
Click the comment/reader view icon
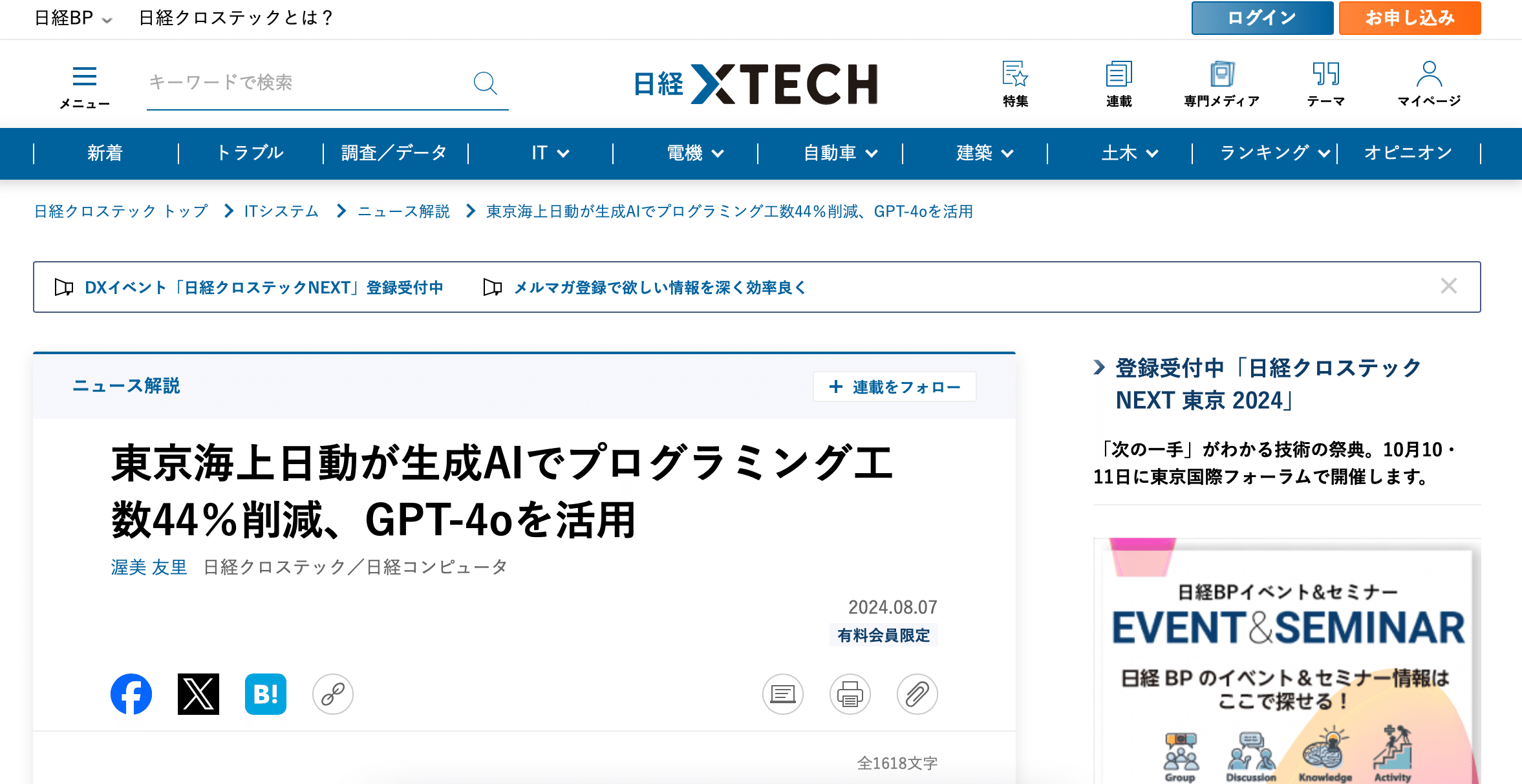click(x=783, y=694)
